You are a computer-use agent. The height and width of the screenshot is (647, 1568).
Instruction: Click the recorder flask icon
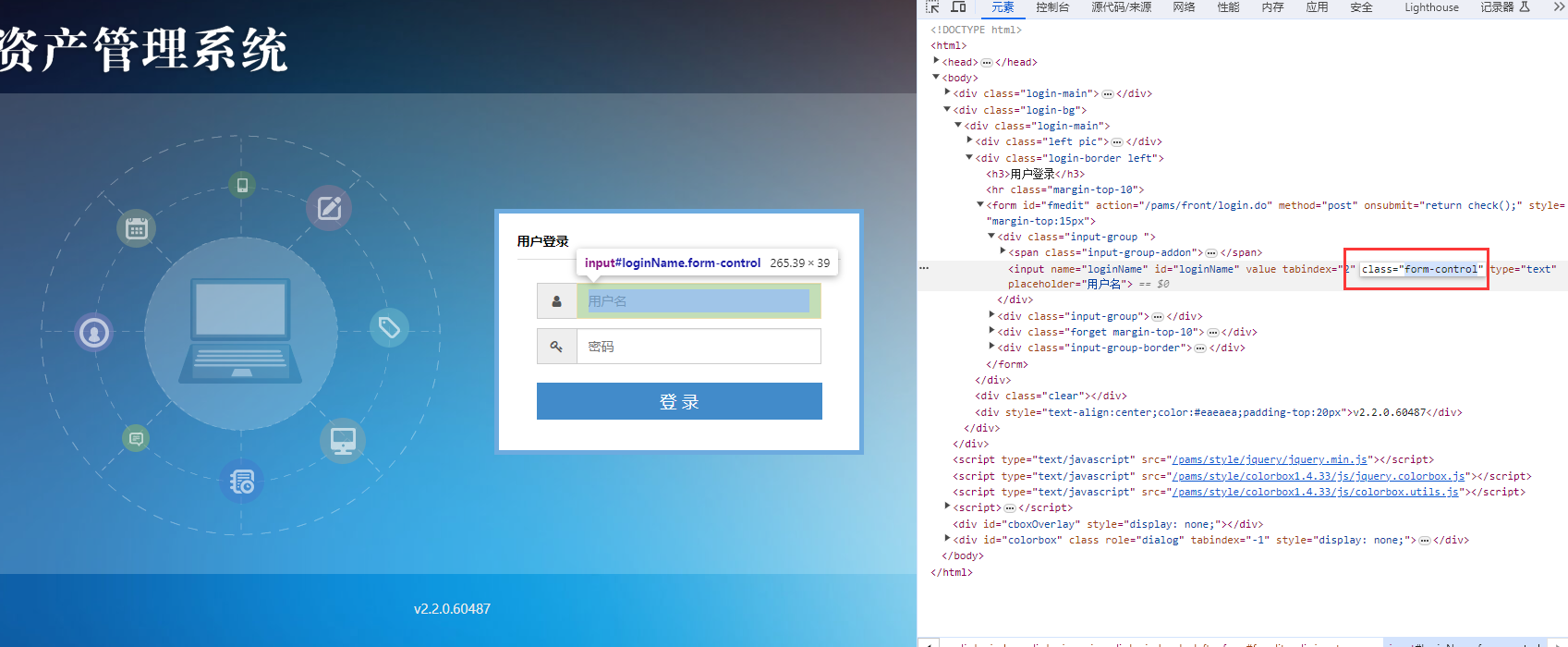click(x=1525, y=6)
